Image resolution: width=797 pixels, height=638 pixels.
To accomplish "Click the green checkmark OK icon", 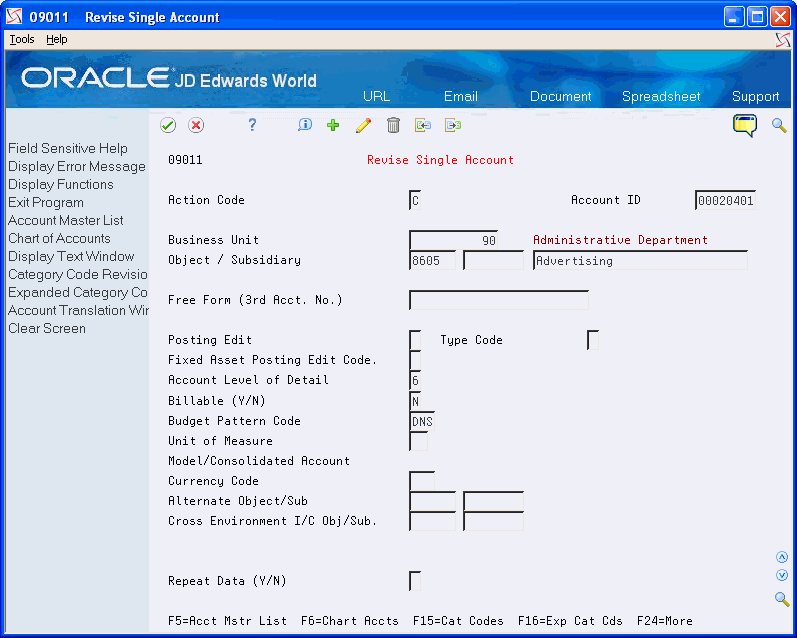I will click(x=168, y=125).
